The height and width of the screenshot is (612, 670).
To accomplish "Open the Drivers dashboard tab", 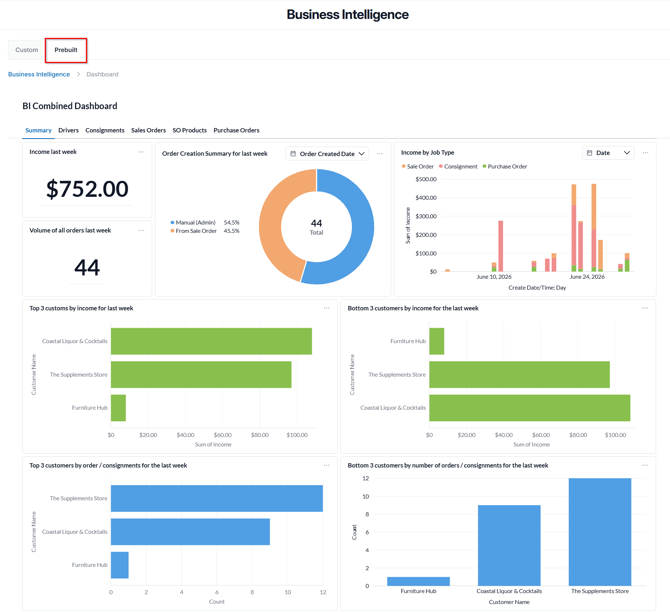I will (68, 130).
